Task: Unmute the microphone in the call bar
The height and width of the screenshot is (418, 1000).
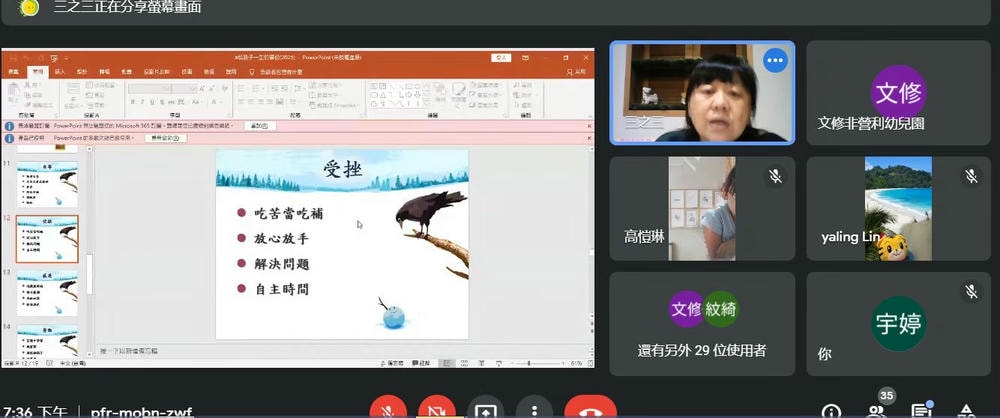Action: [x=388, y=410]
